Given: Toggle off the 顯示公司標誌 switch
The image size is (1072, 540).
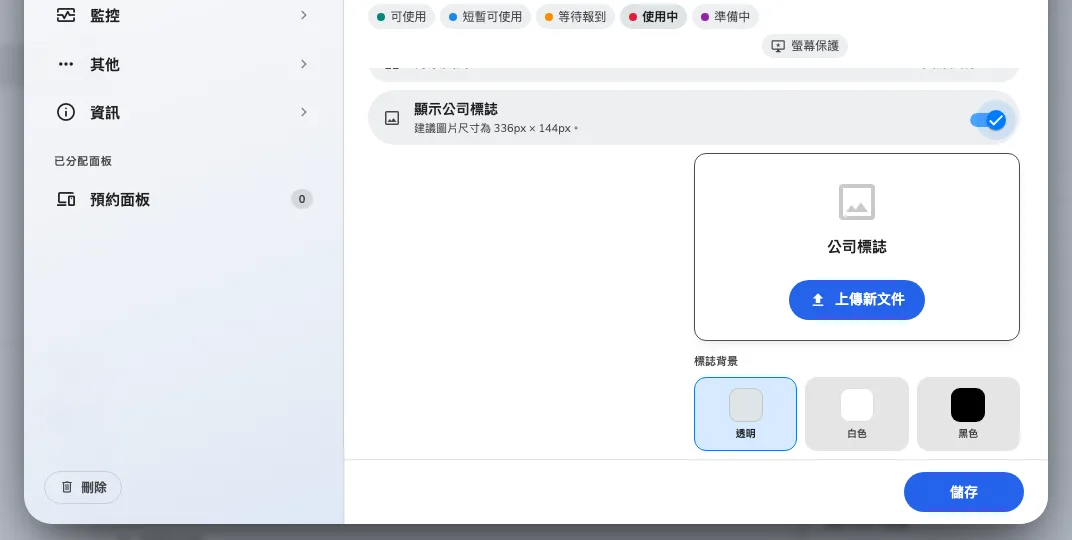Looking at the screenshot, I should point(989,120).
